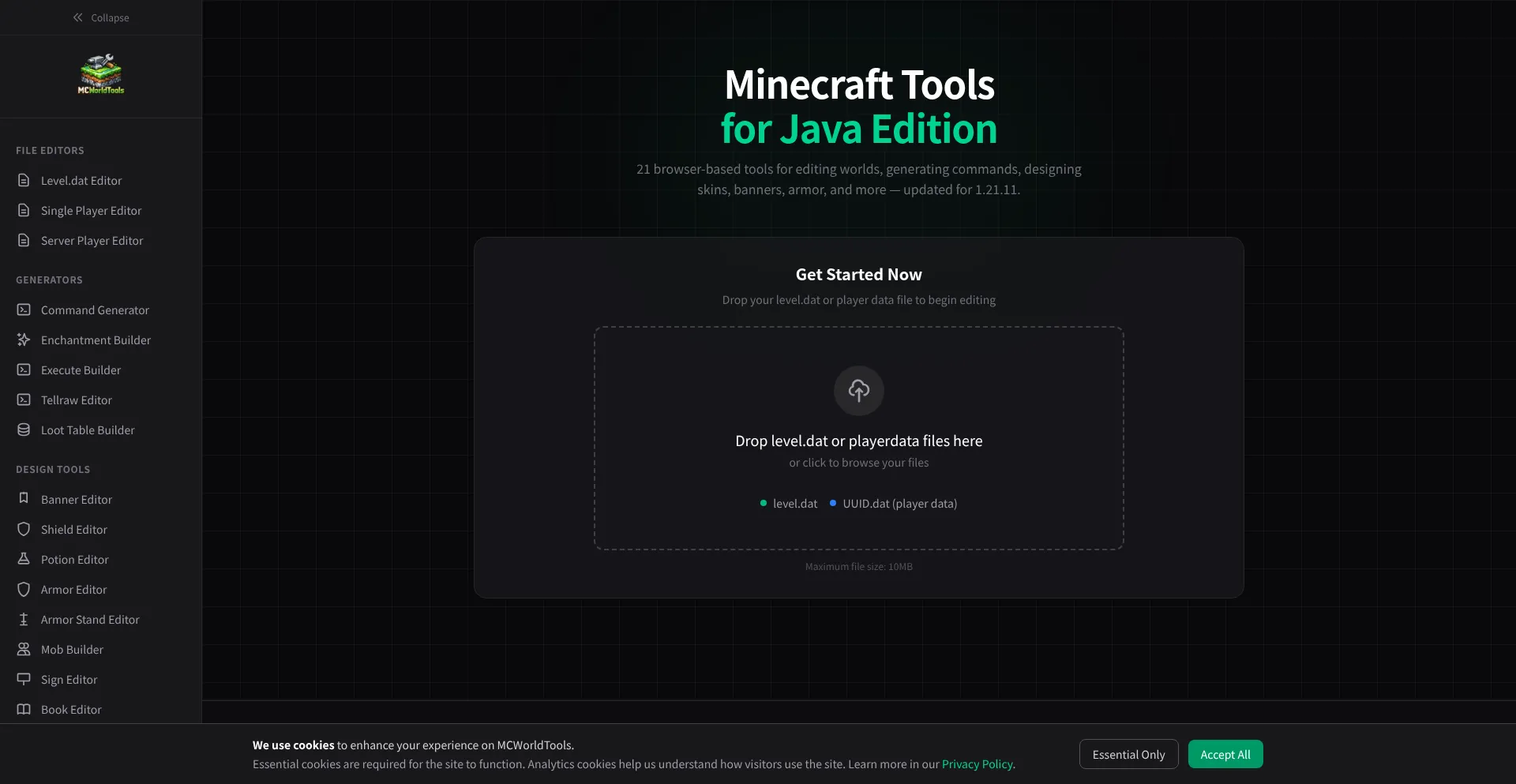Click the Armor Editor shield icon
Image resolution: width=1516 pixels, height=784 pixels.
click(24, 589)
